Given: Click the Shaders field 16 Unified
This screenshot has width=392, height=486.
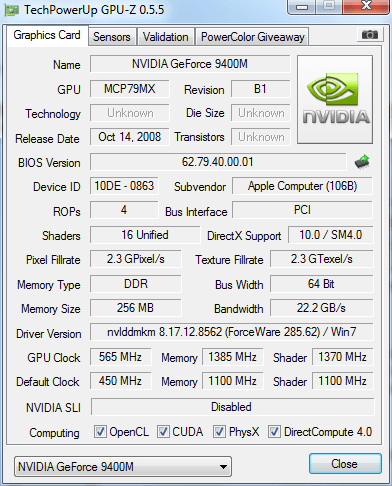Looking at the screenshot, I should [x=145, y=235].
